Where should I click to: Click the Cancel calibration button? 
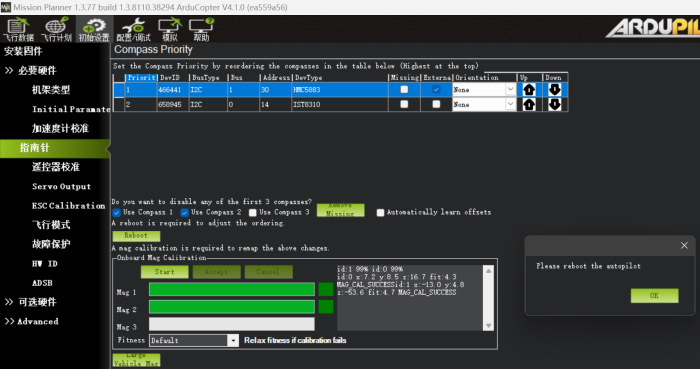(x=268, y=272)
